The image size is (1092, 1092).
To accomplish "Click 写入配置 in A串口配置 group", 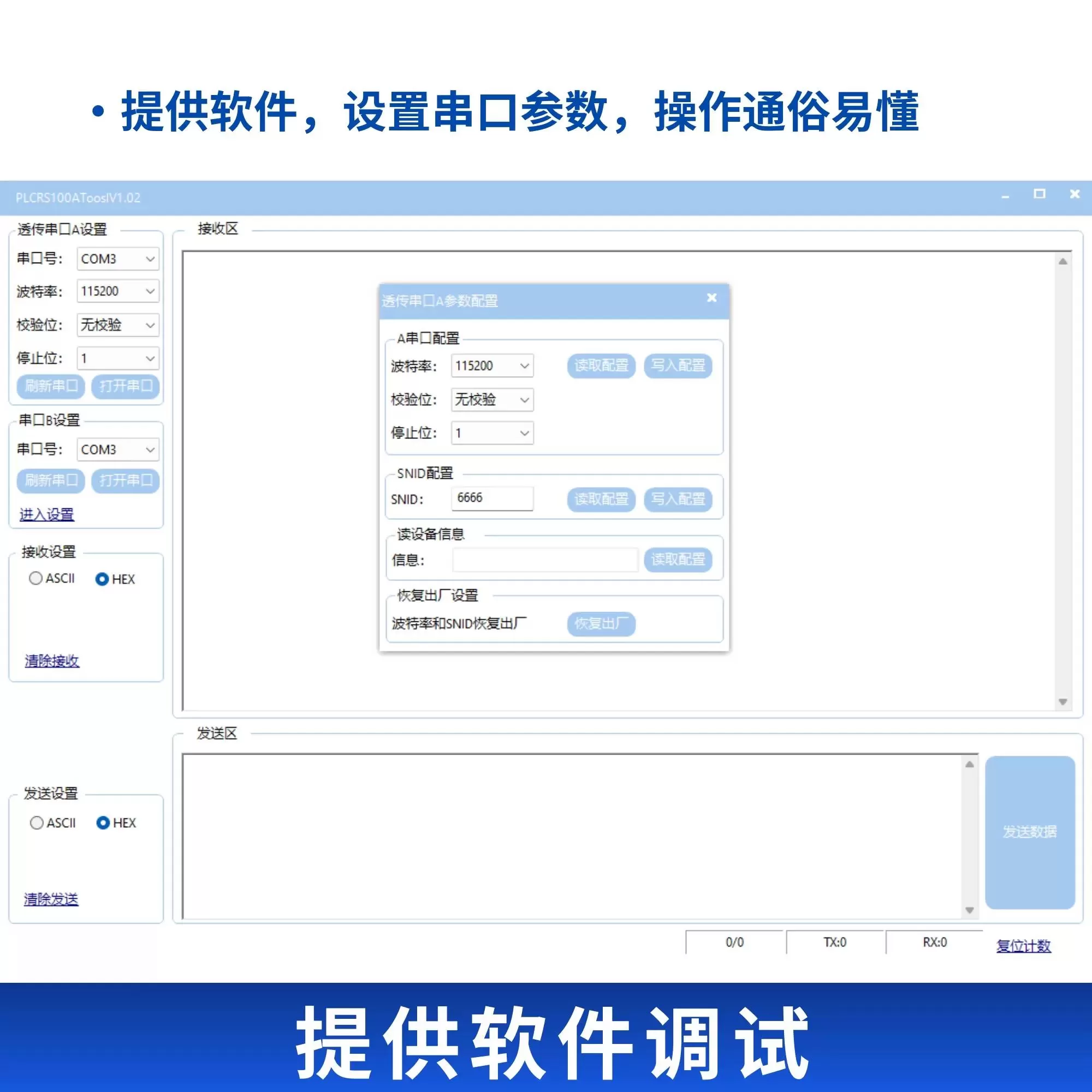I will [x=678, y=366].
